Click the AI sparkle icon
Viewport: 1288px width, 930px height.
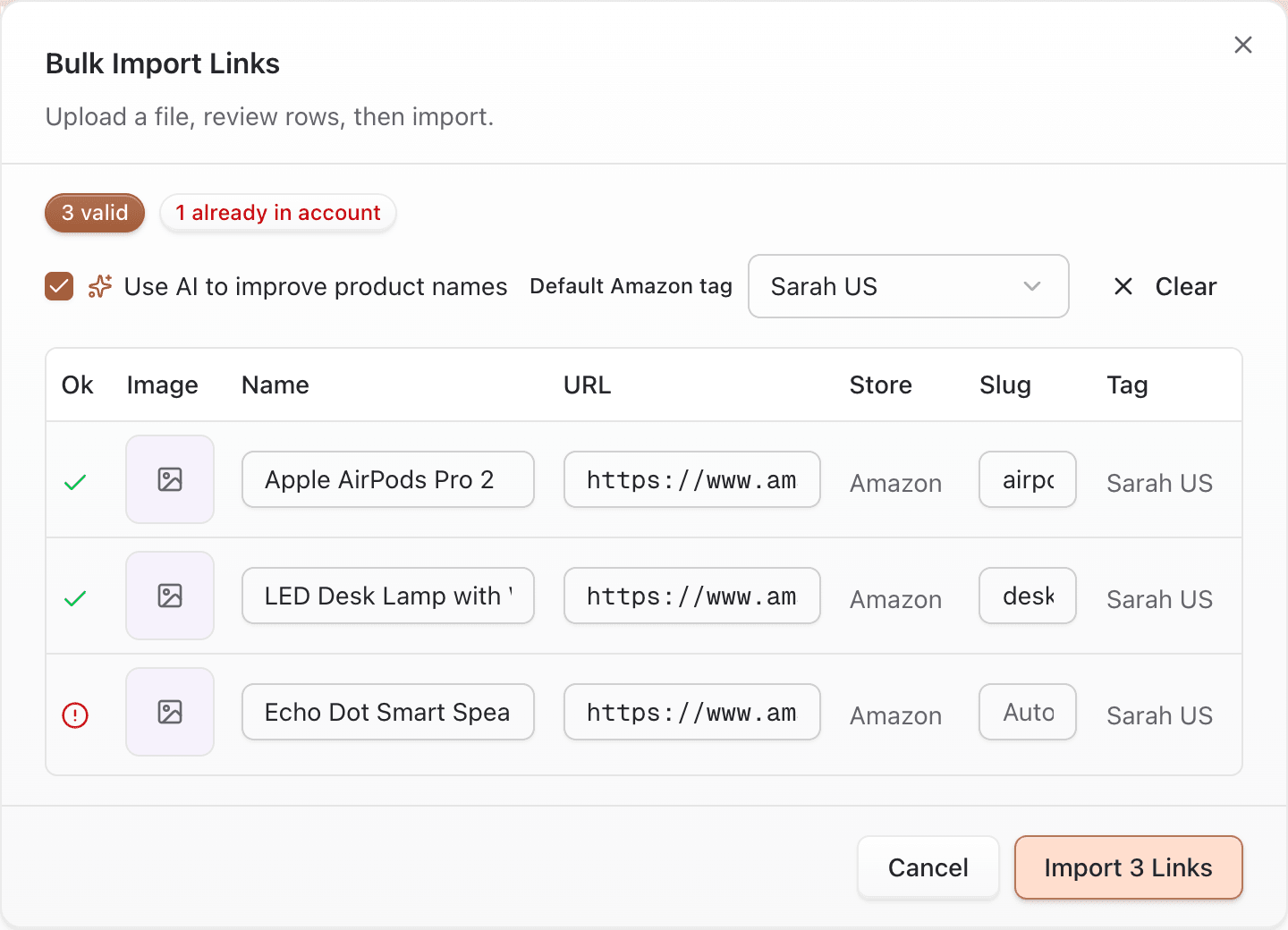pyautogui.click(x=99, y=286)
